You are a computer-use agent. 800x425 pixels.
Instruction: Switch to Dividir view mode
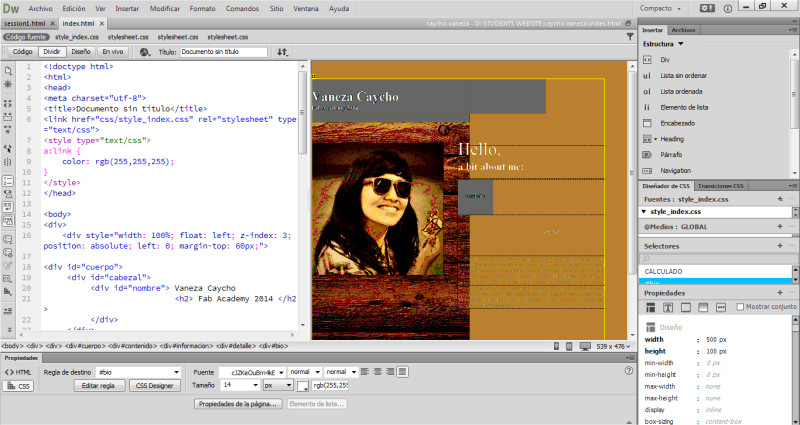53,51
